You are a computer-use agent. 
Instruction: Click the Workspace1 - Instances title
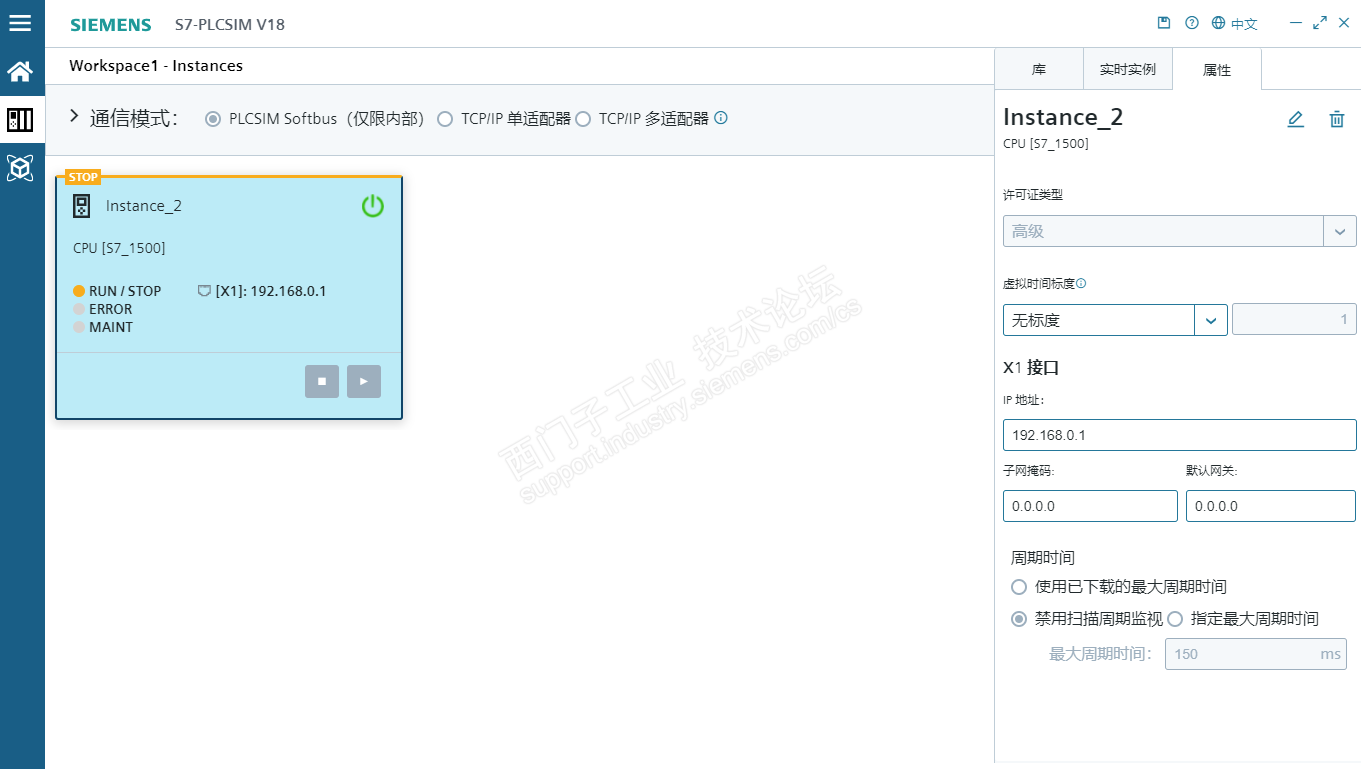coord(156,66)
